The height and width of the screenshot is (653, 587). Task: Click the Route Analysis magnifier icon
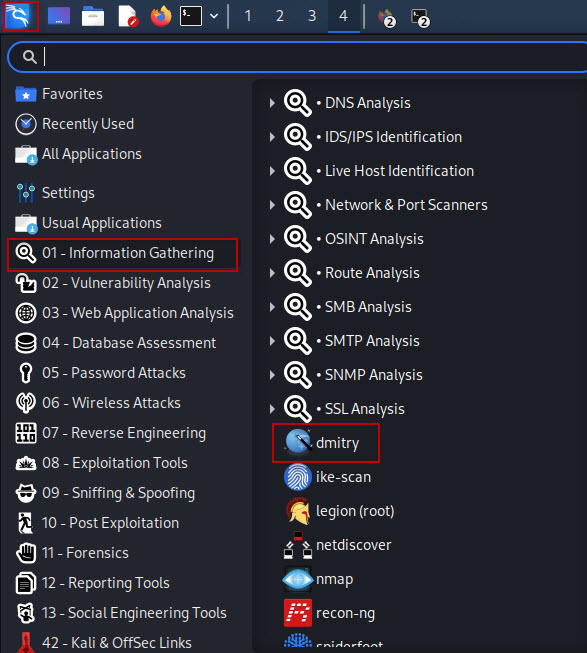pos(298,273)
